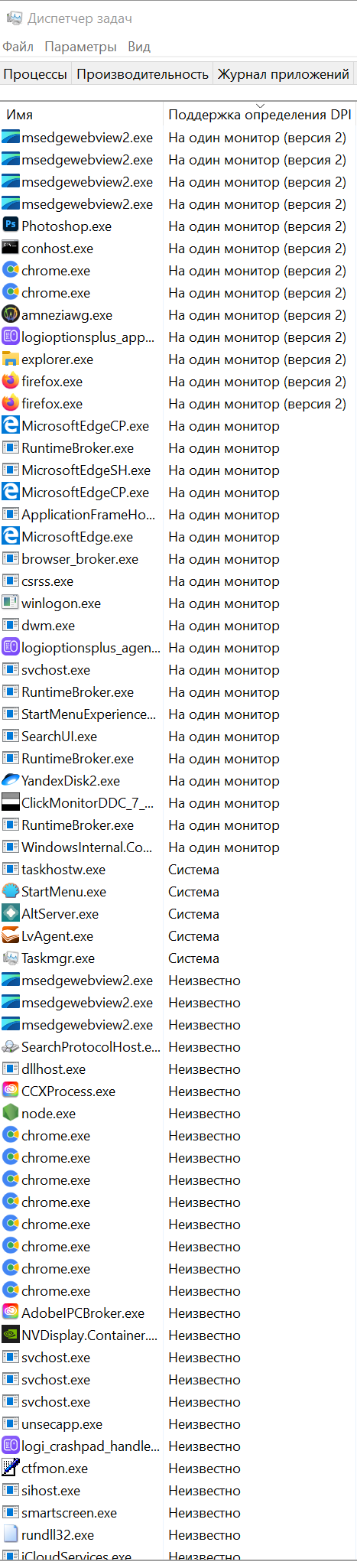The image size is (357, 1568).
Task: Select the AltServer.exe icon
Action: (x=11, y=913)
